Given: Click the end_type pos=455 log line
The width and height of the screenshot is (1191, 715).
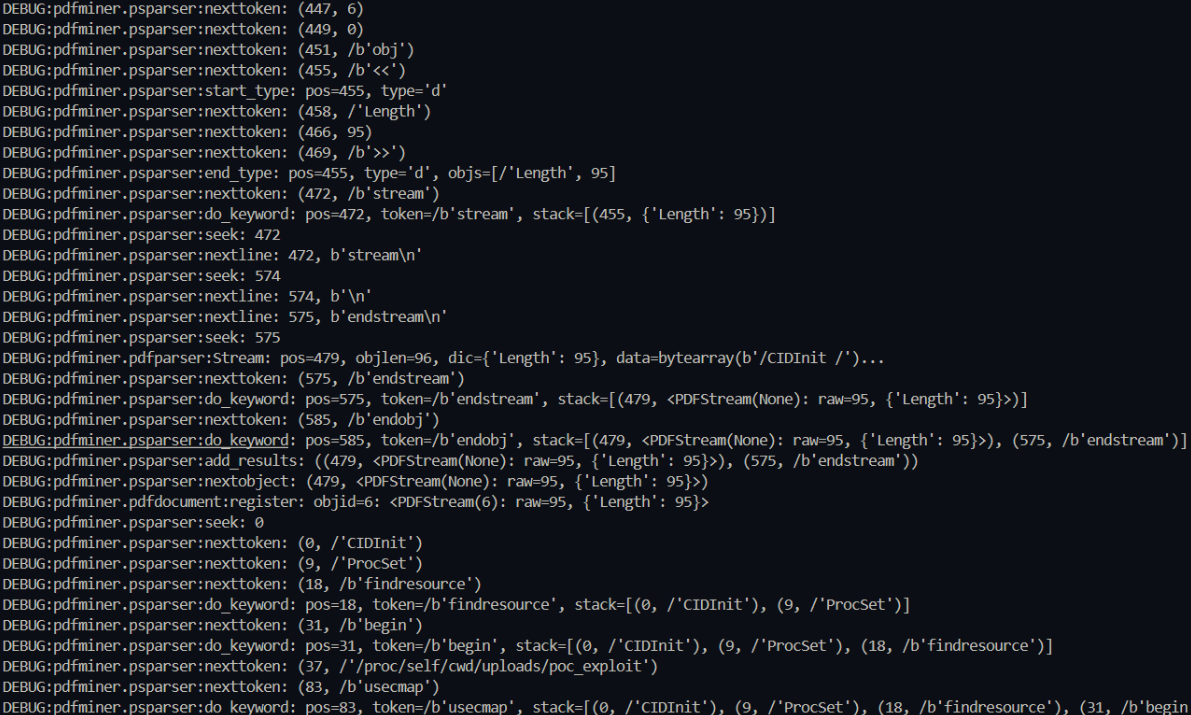Looking at the screenshot, I should 309,175.
